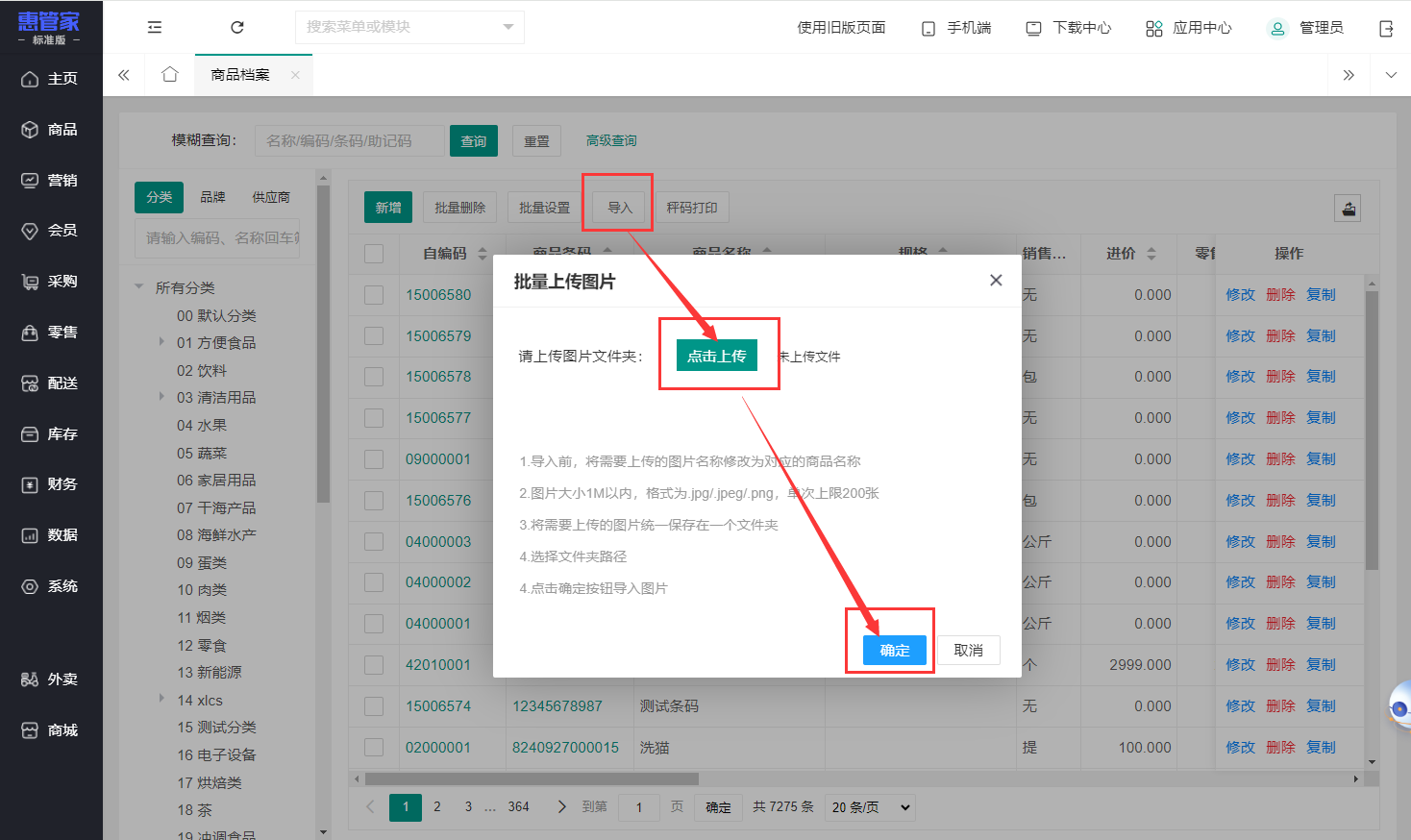The image size is (1411, 840).
Task: Shift tabs right with double-chevron icon
Action: coord(1349,75)
